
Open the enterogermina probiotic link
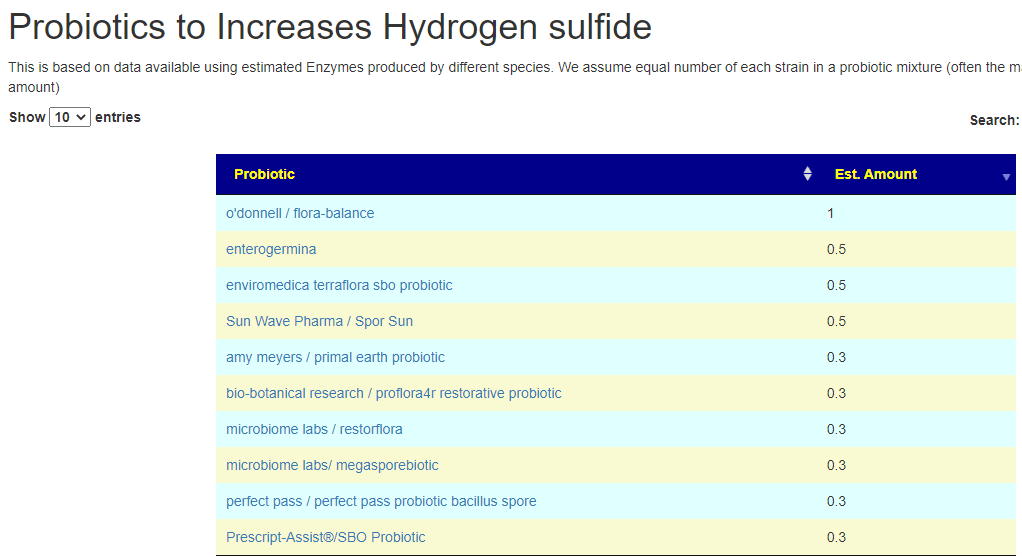point(271,249)
